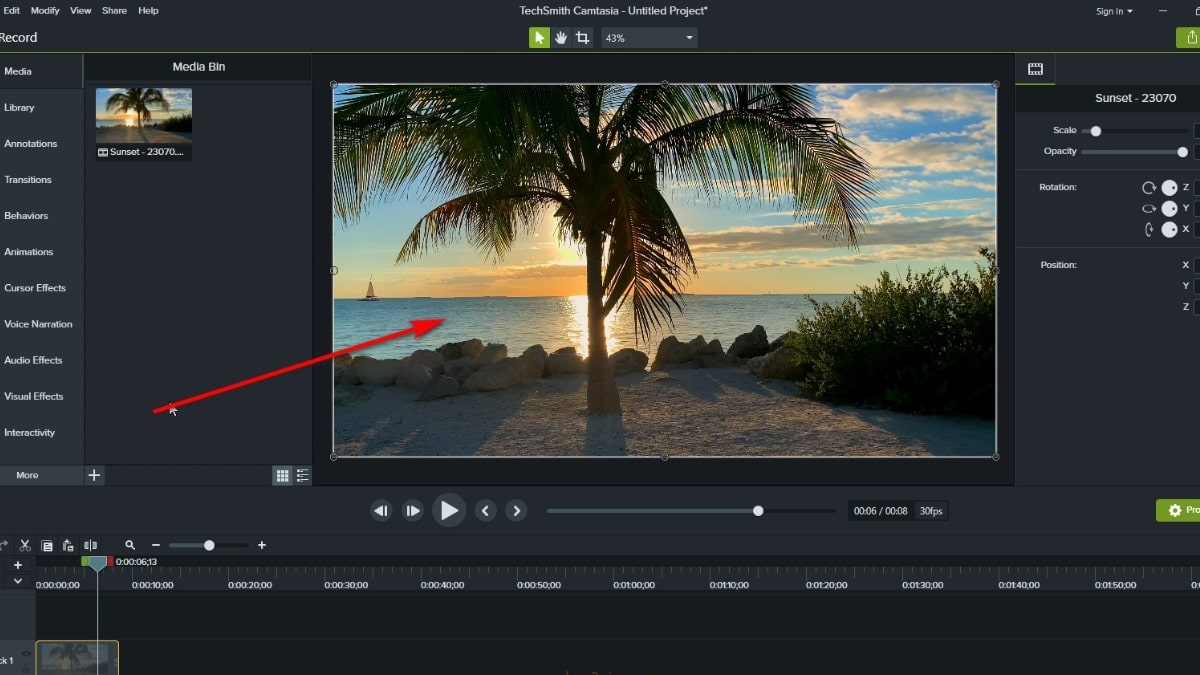Click the timeline zoom out minus button
The height and width of the screenshot is (675, 1200).
click(x=156, y=545)
